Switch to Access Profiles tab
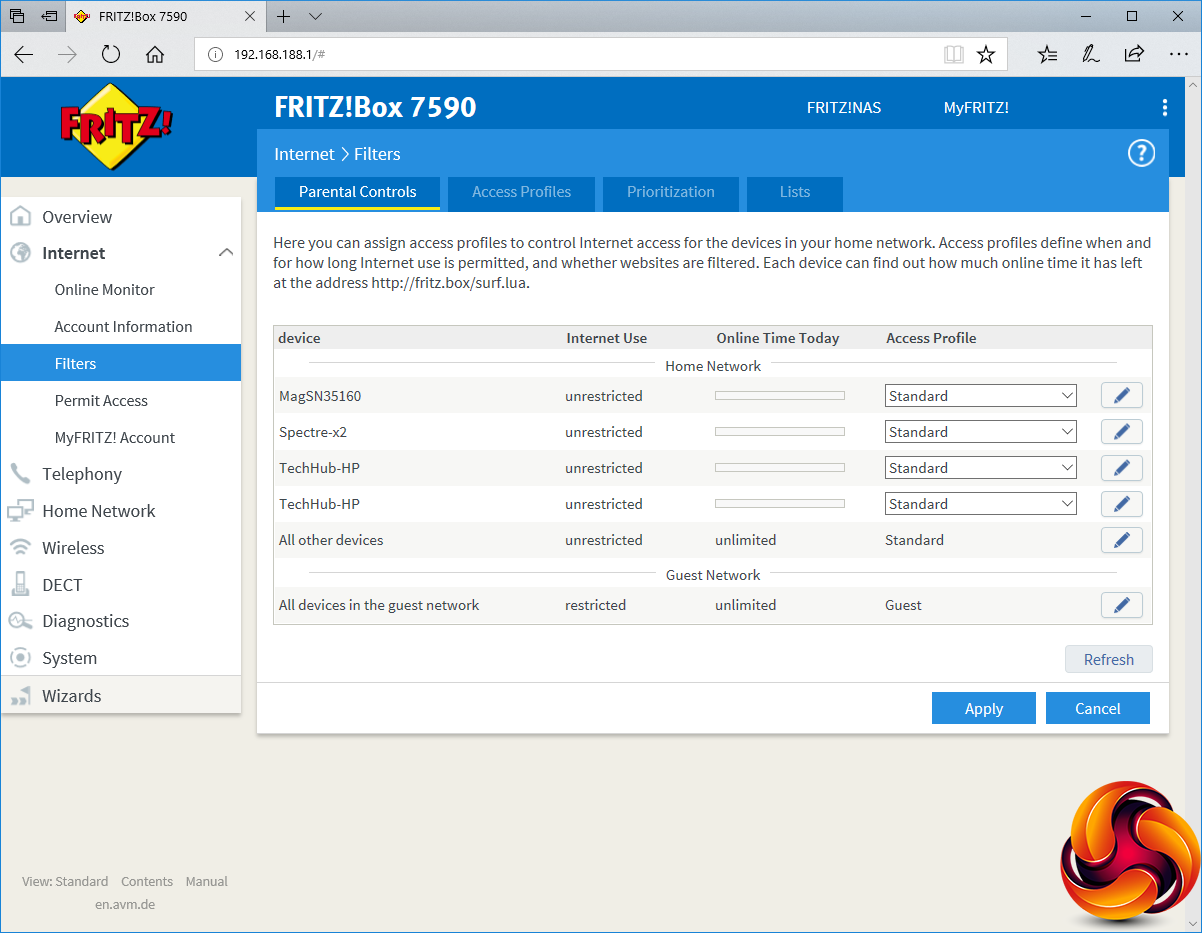Image resolution: width=1202 pixels, height=933 pixels. 521,193
